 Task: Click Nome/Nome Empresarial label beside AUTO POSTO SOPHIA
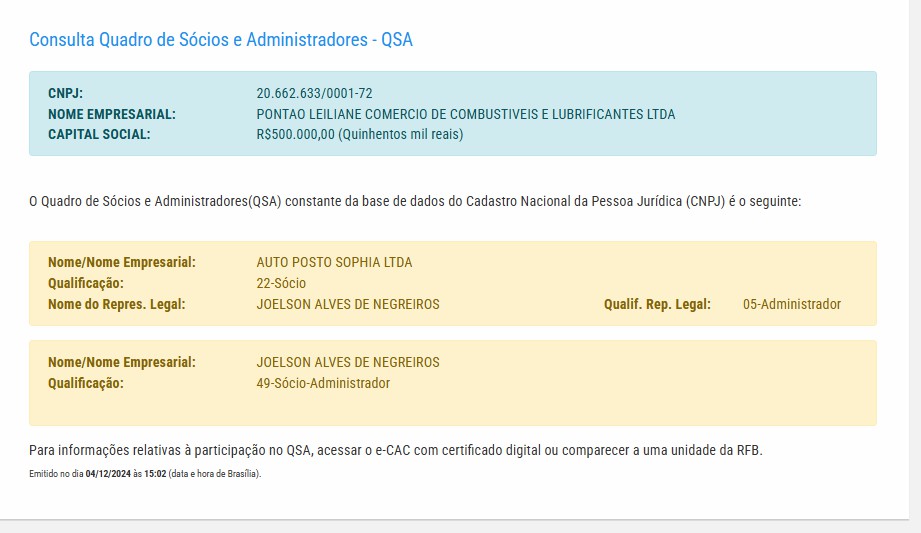tap(121, 263)
